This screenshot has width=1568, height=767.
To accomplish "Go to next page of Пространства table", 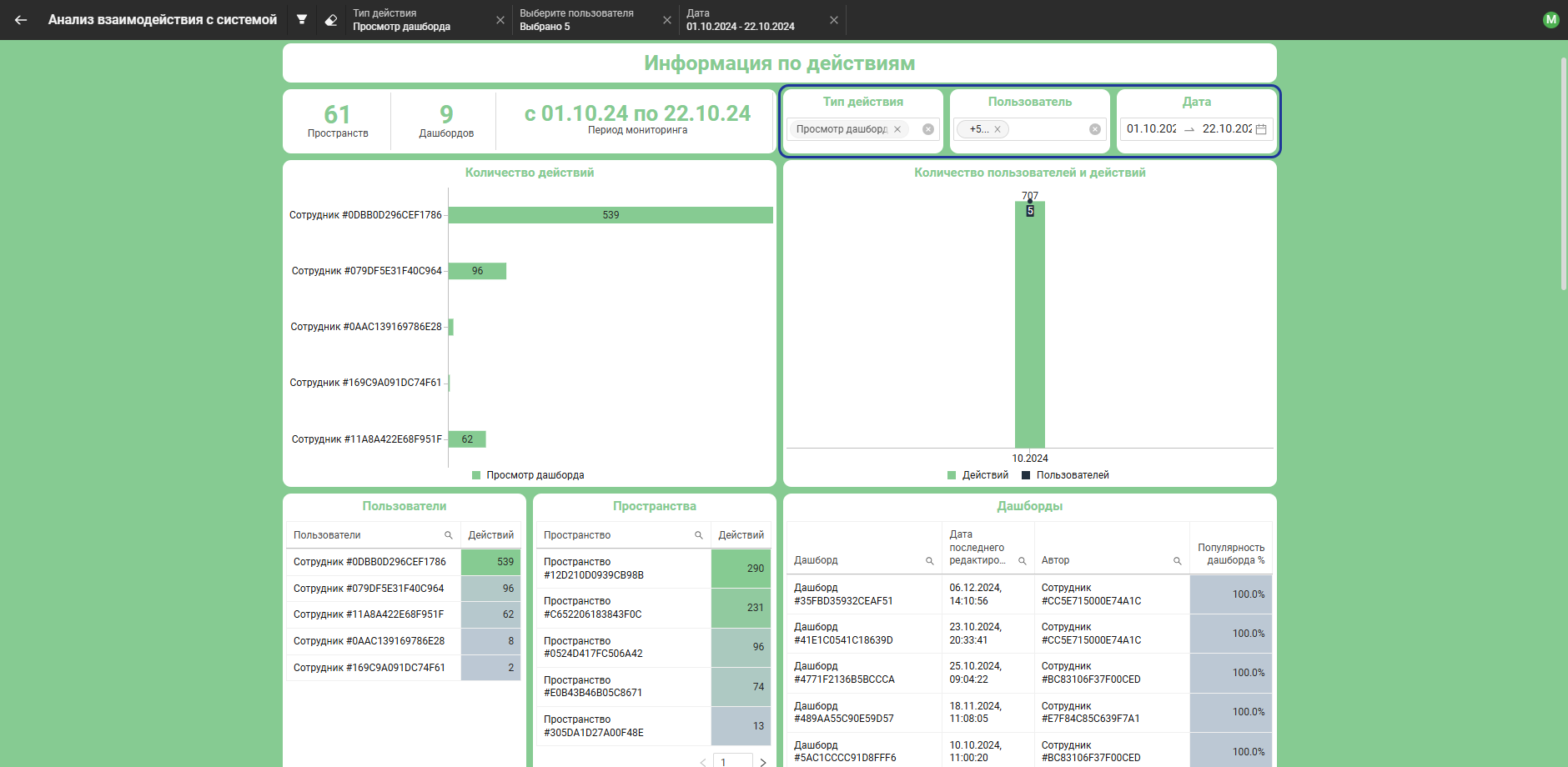I will point(762,762).
